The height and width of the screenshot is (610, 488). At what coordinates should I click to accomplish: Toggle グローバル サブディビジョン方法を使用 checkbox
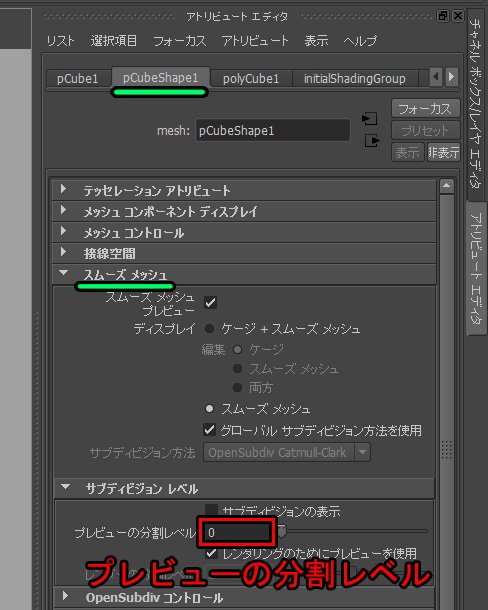click(209, 429)
